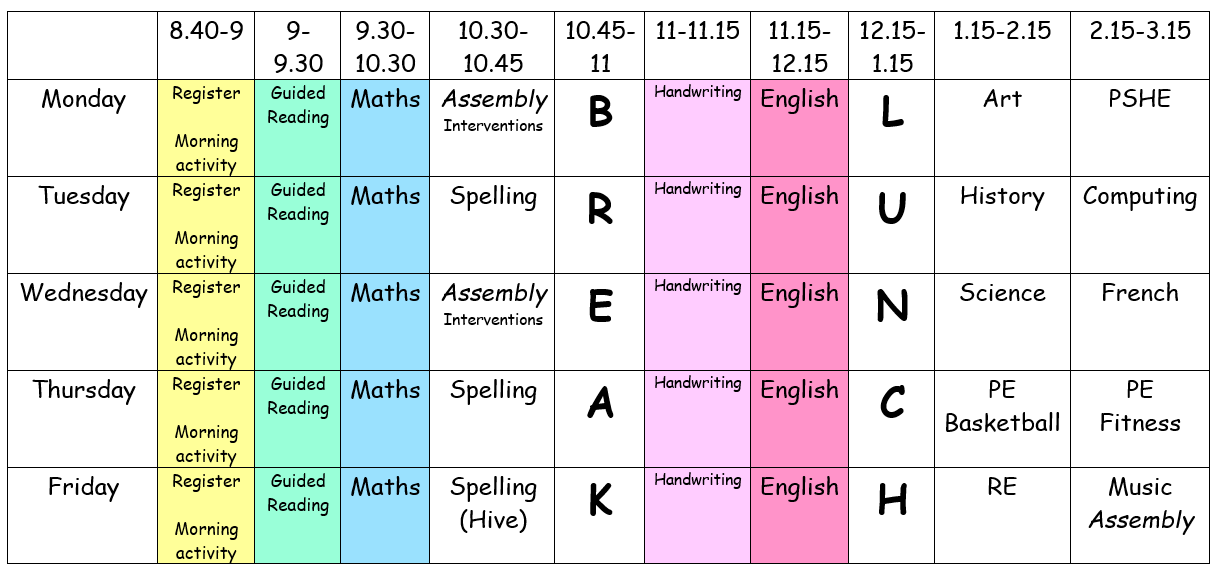Viewport: 1213px width, 567px height.
Task: Select the Wednesday row label
Action: pos(84,294)
